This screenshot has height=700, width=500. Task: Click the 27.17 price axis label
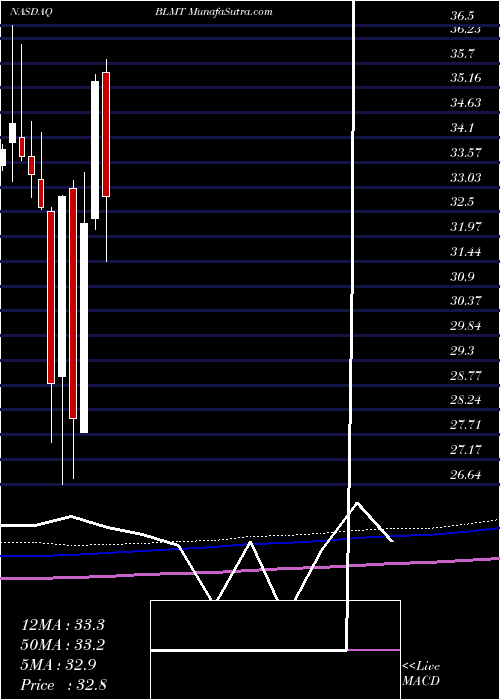[466, 450]
